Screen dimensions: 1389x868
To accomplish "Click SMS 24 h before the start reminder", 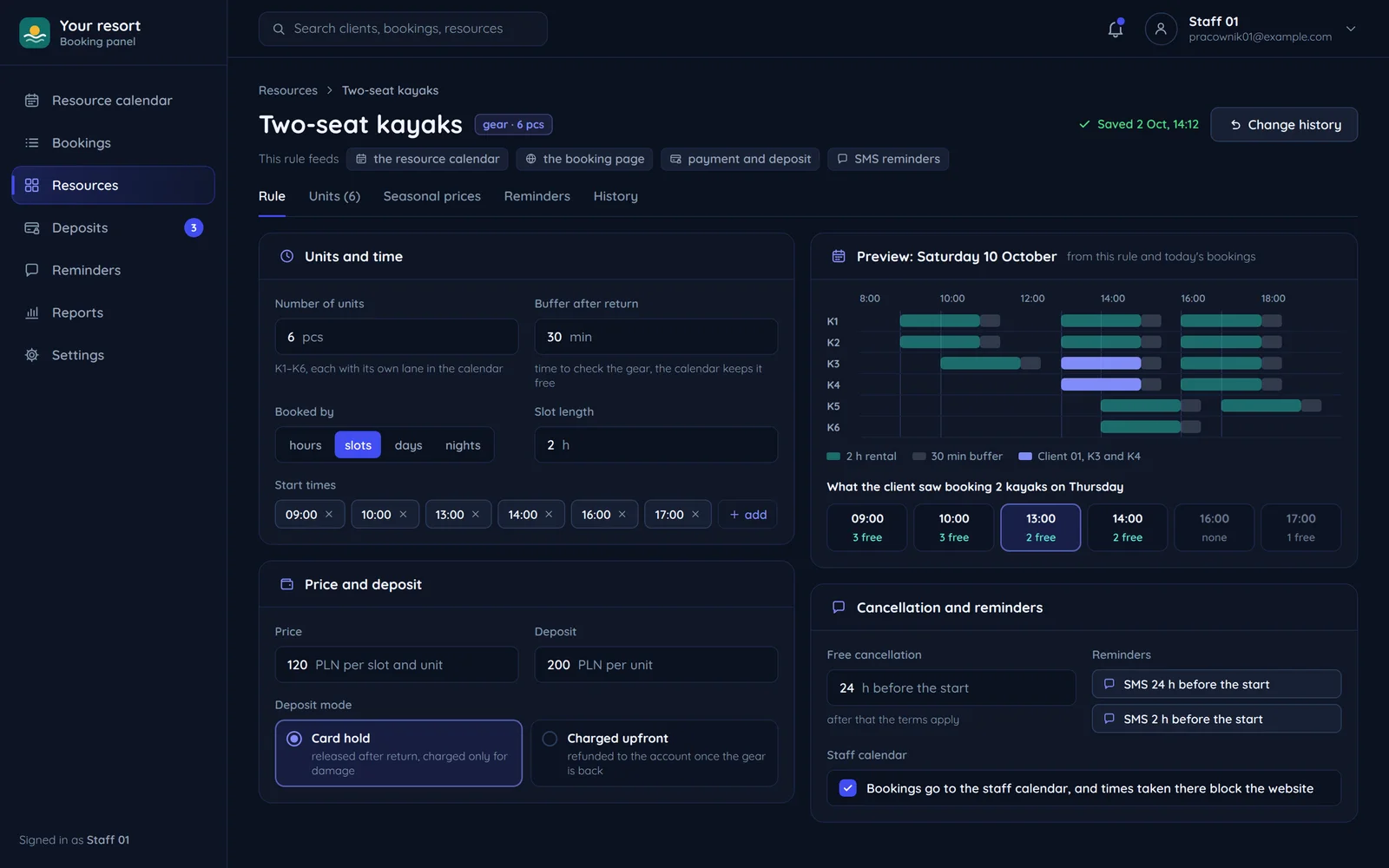I will pyautogui.click(x=1216, y=684).
